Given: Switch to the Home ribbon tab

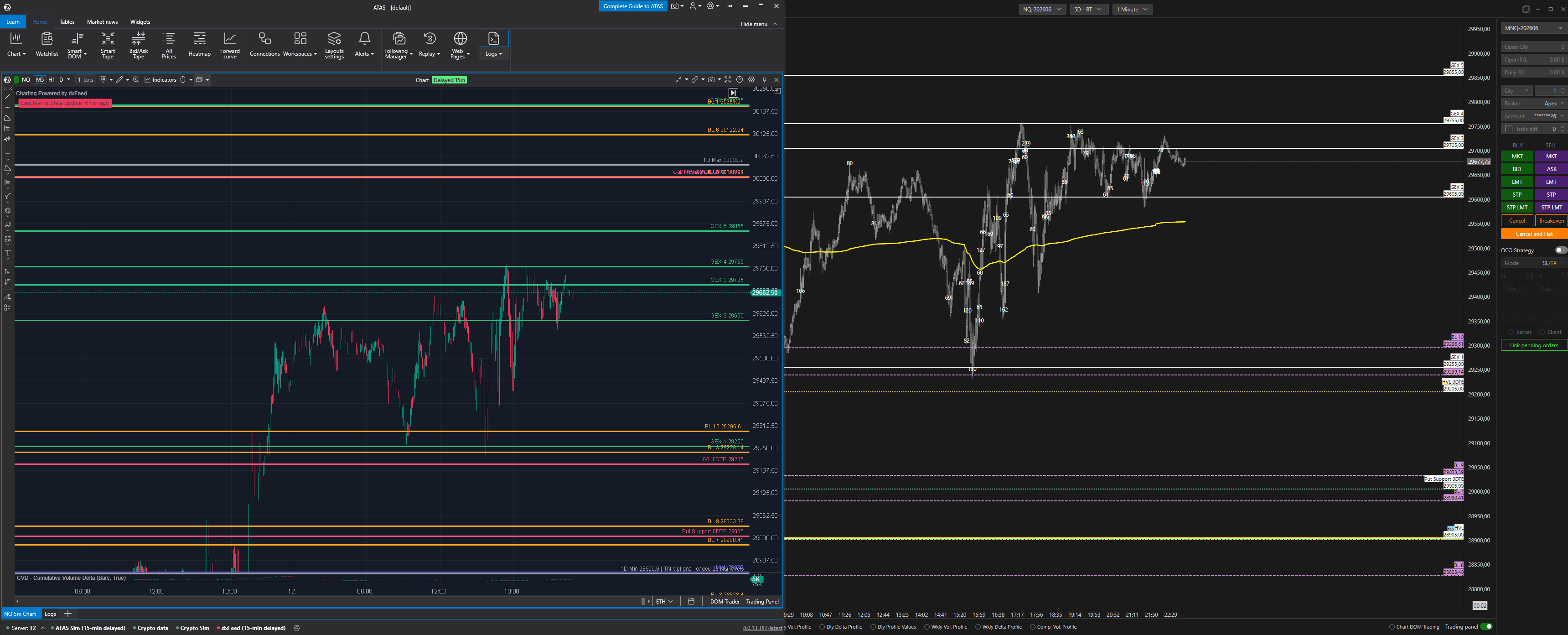Looking at the screenshot, I should click(x=40, y=22).
